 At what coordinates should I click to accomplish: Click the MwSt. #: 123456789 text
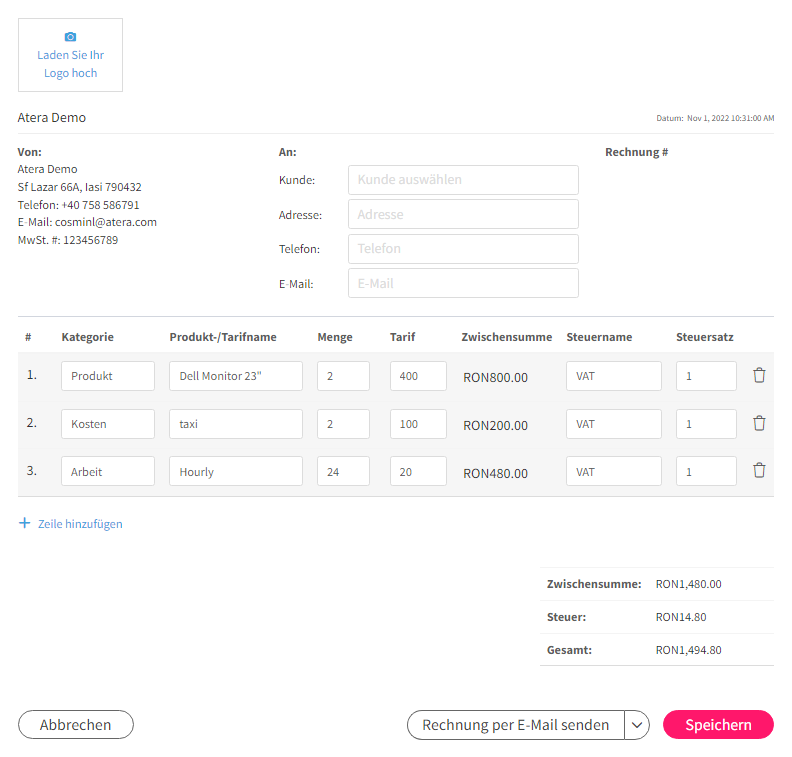(x=68, y=240)
